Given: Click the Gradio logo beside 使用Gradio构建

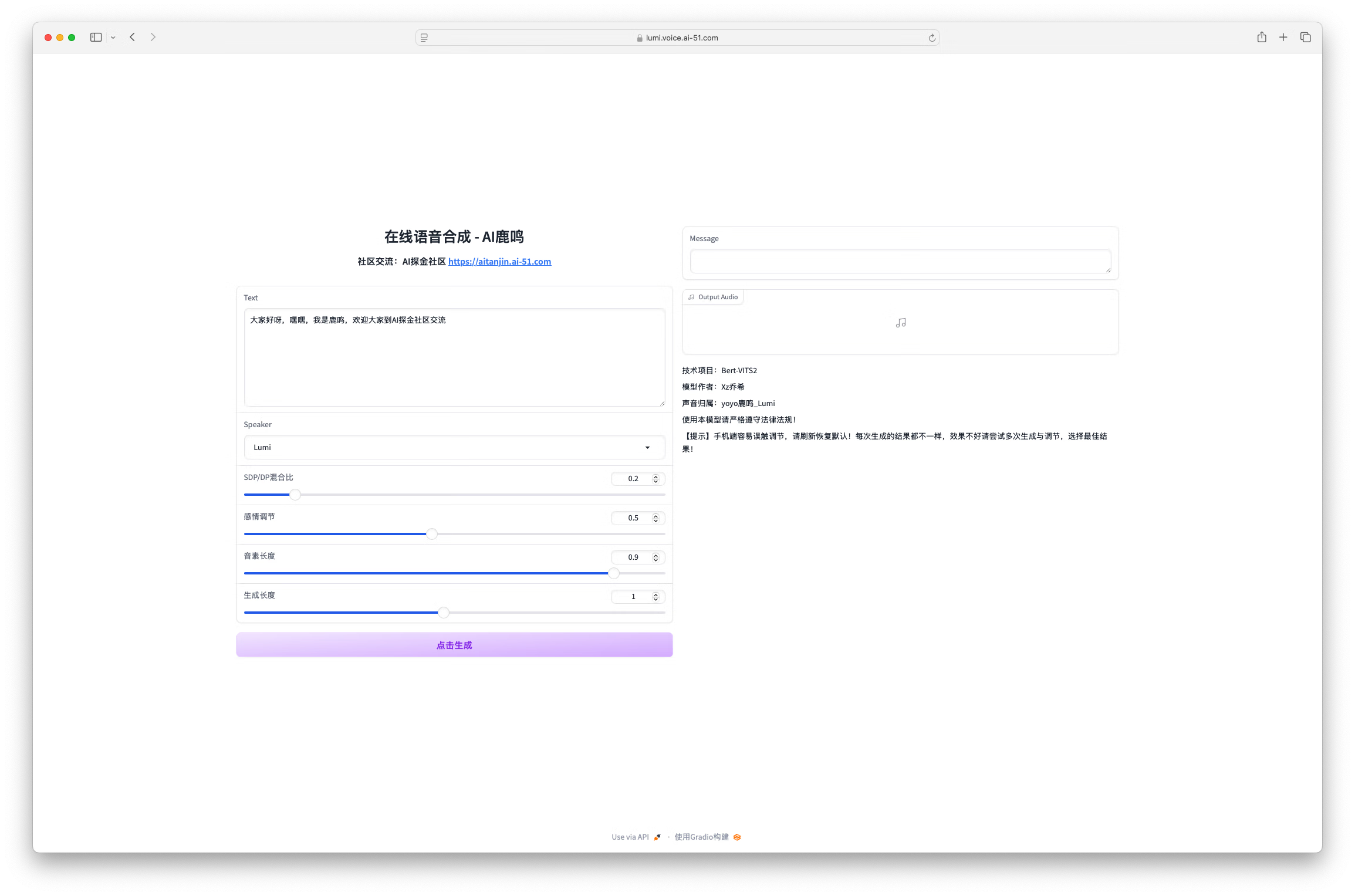Looking at the screenshot, I should click(x=737, y=837).
